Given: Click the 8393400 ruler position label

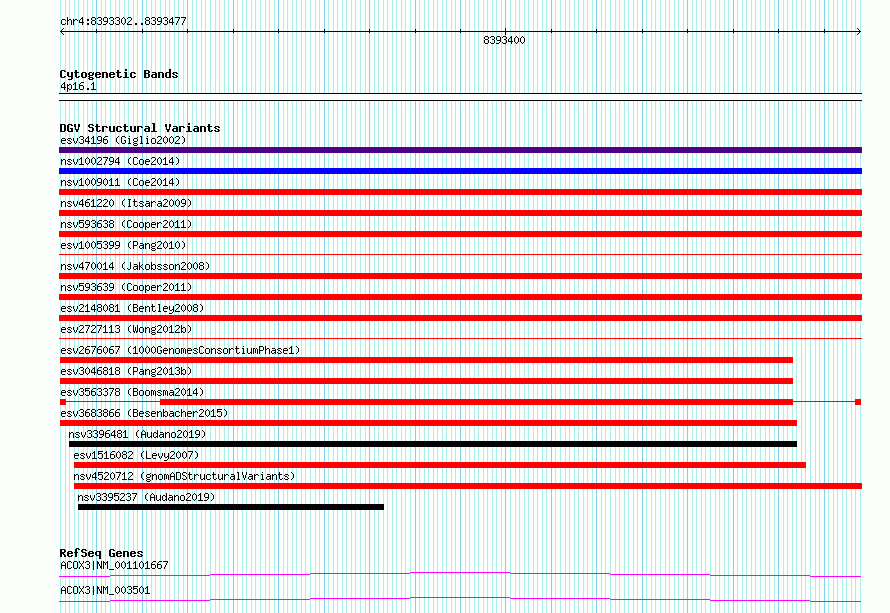Looking at the screenshot, I should pyautogui.click(x=504, y=40).
